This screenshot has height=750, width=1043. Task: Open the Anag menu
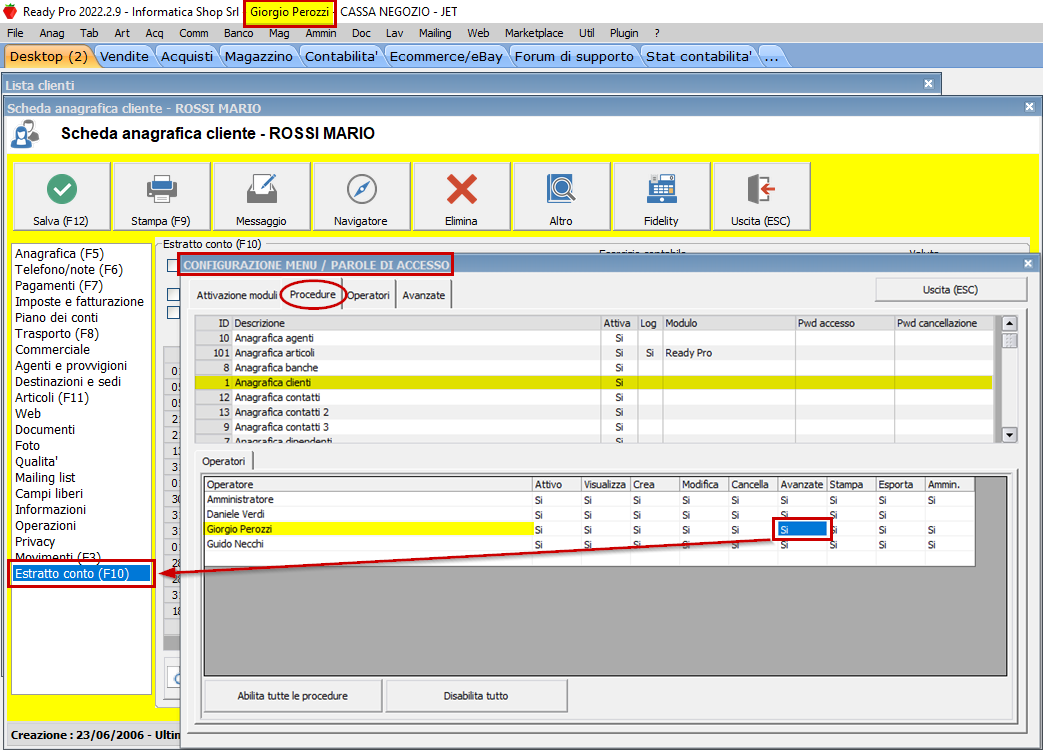coord(52,33)
